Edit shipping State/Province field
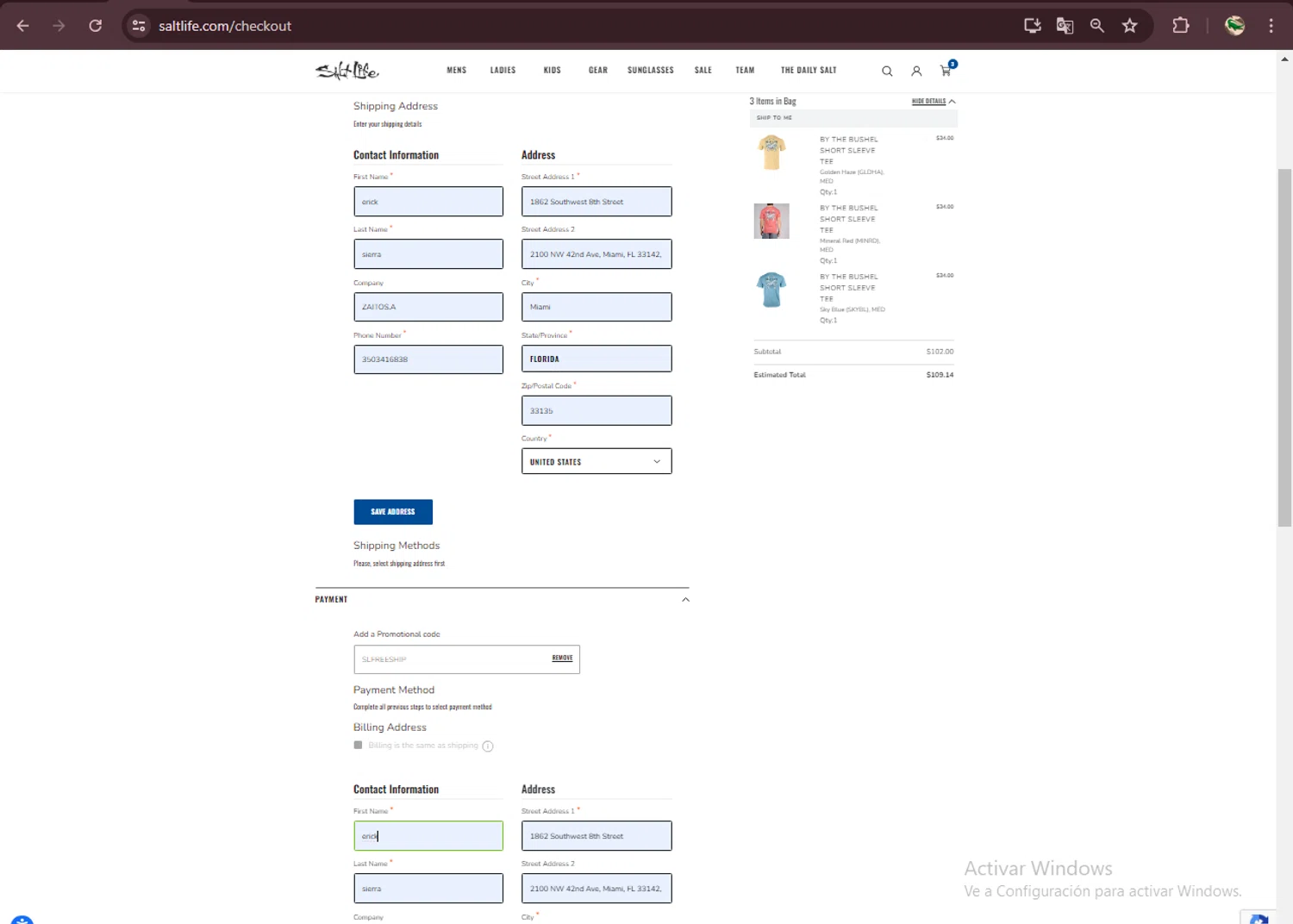Viewport: 1293px width, 924px height. [x=597, y=359]
